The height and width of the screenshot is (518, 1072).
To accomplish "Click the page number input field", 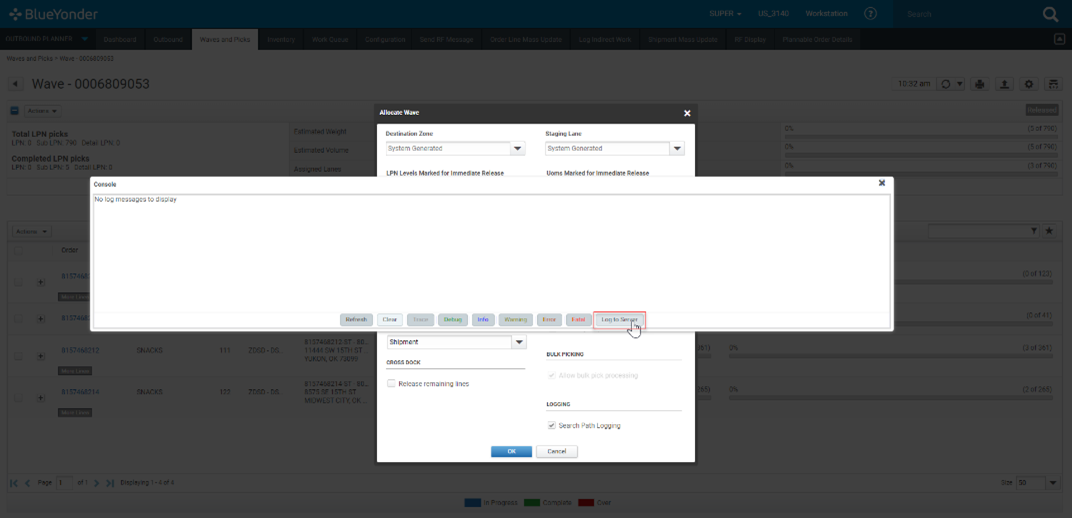I will pos(64,482).
